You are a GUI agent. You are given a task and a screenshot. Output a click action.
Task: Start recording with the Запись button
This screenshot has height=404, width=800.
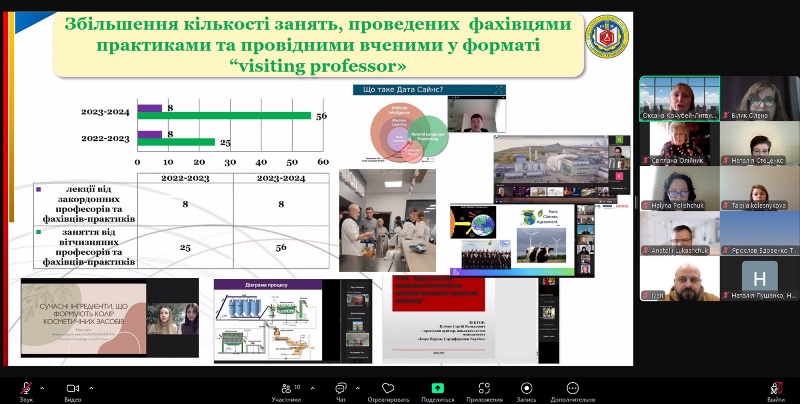point(527,391)
